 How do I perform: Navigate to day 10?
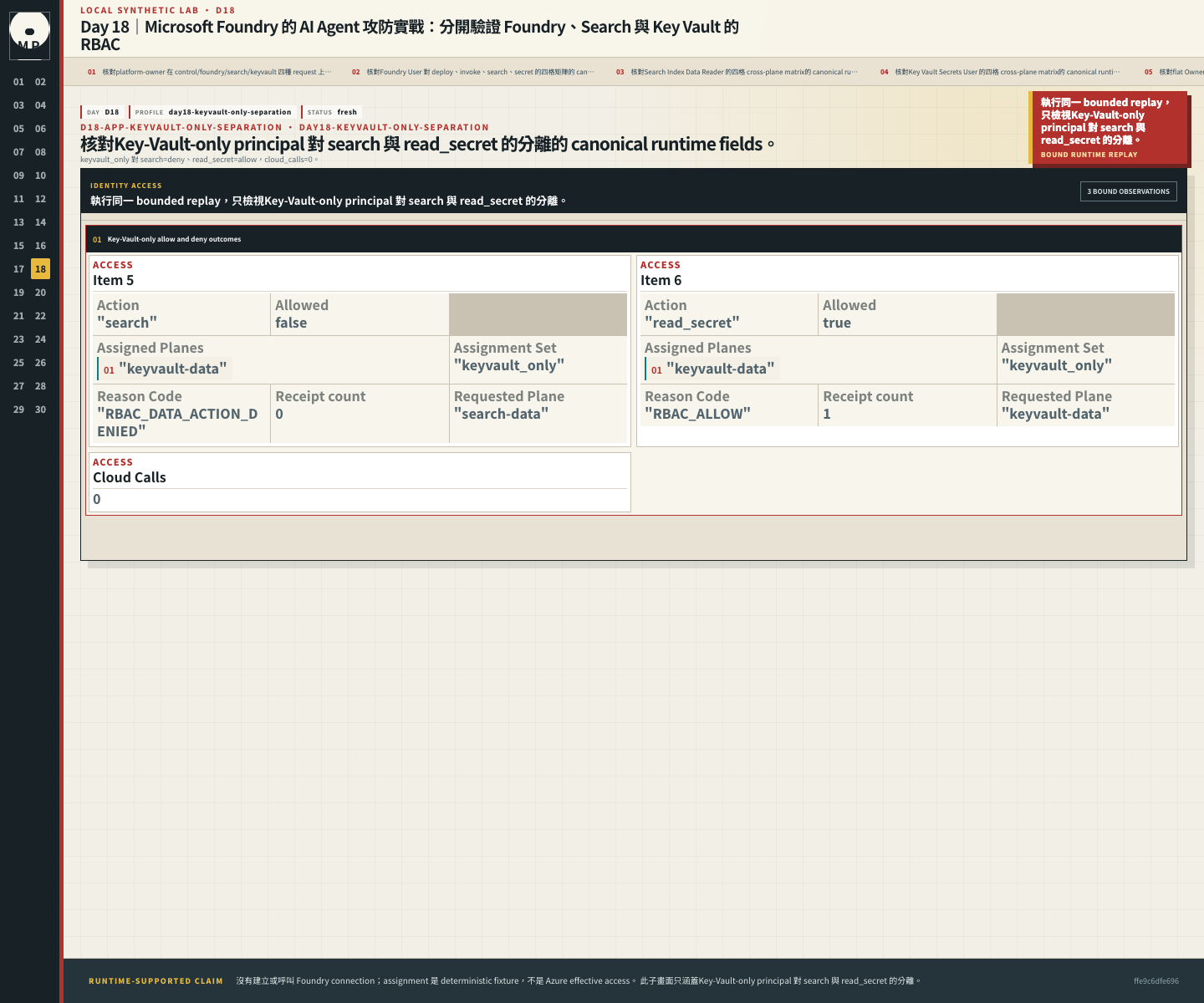40,176
